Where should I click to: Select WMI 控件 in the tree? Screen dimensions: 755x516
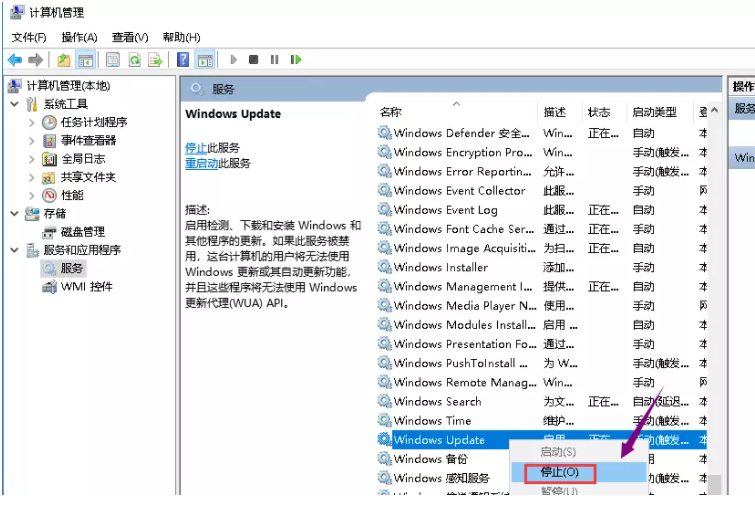pos(87,287)
